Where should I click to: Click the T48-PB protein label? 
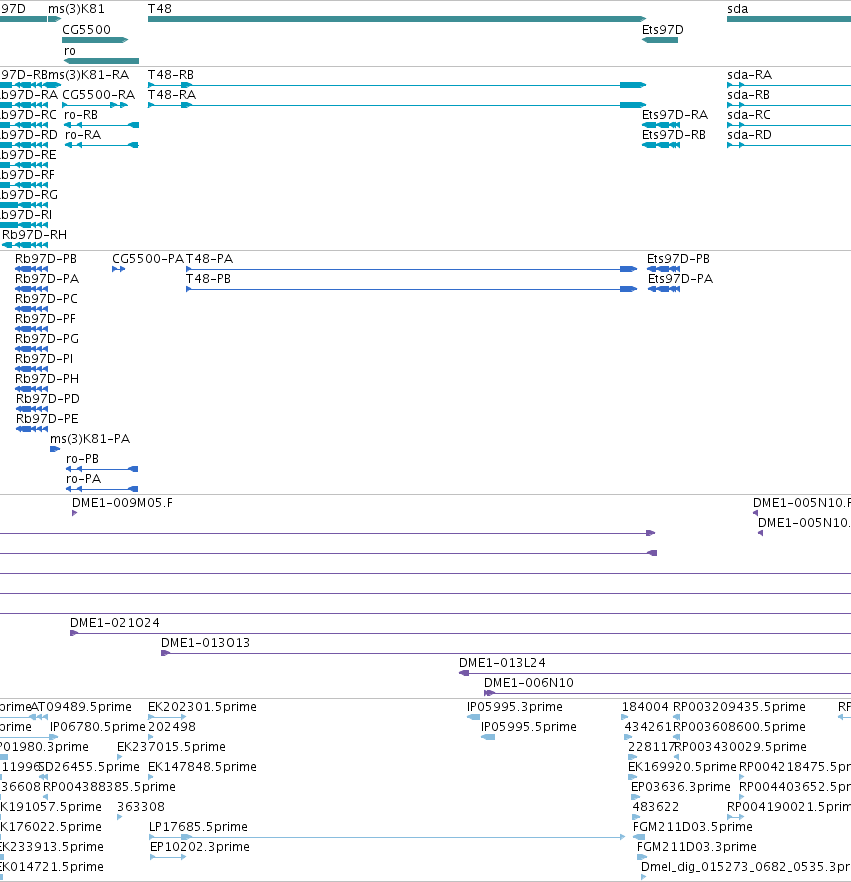(x=208, y=279)
